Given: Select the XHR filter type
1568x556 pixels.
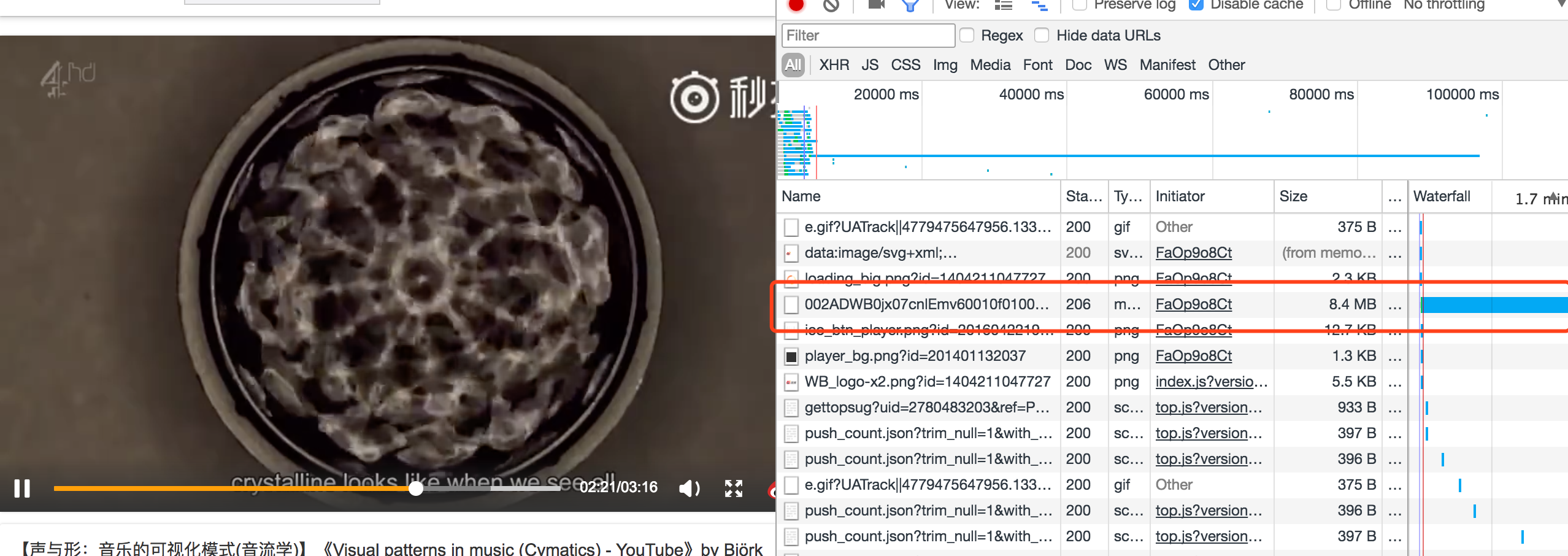Looking at the screenshot, I should (x=834, y=65).
